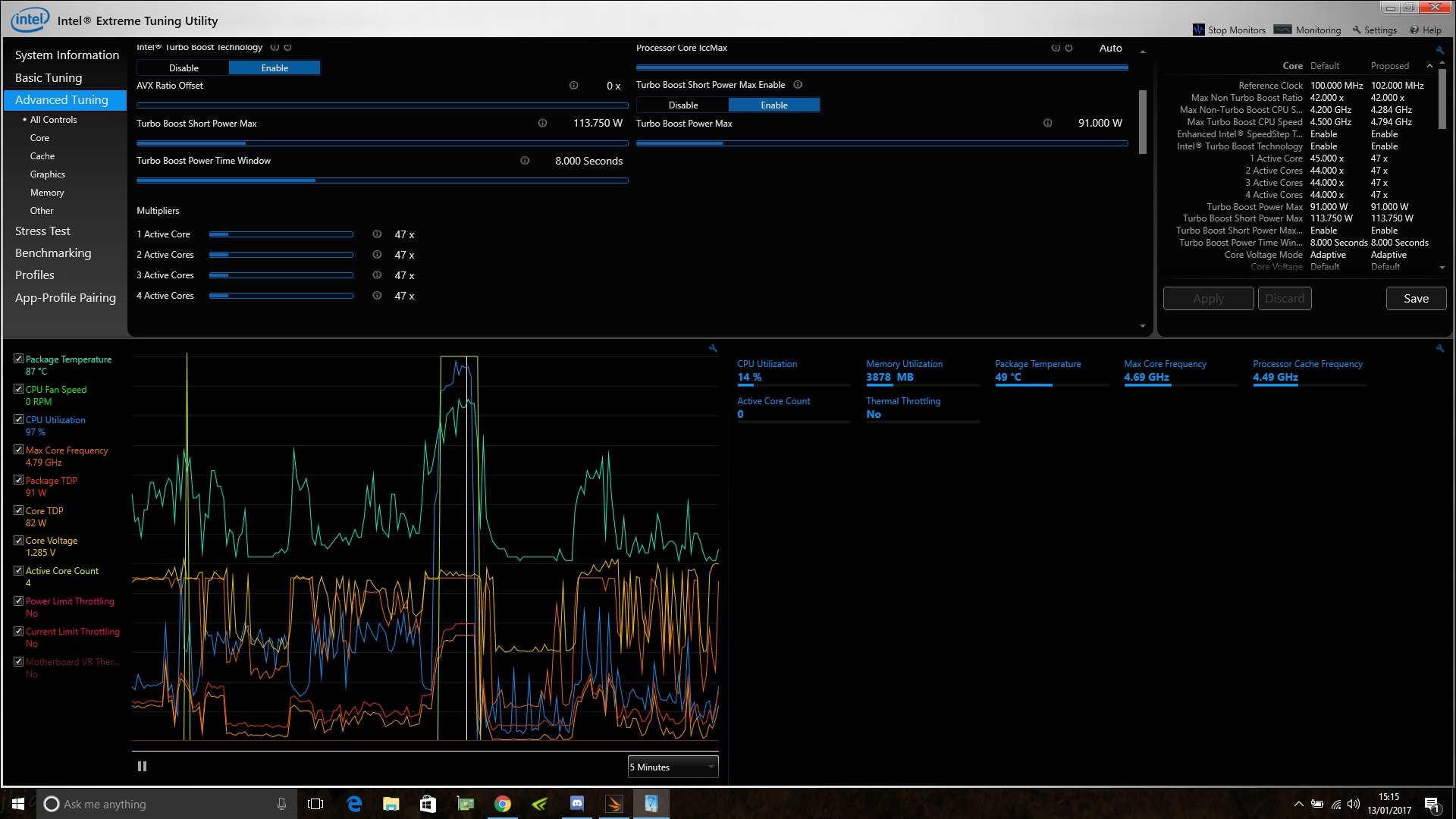Uncheck Power Limit Throttling monitor
The height and width of the screenshot is (819, 1456).
pyautogui.click(x=18, y=601)
